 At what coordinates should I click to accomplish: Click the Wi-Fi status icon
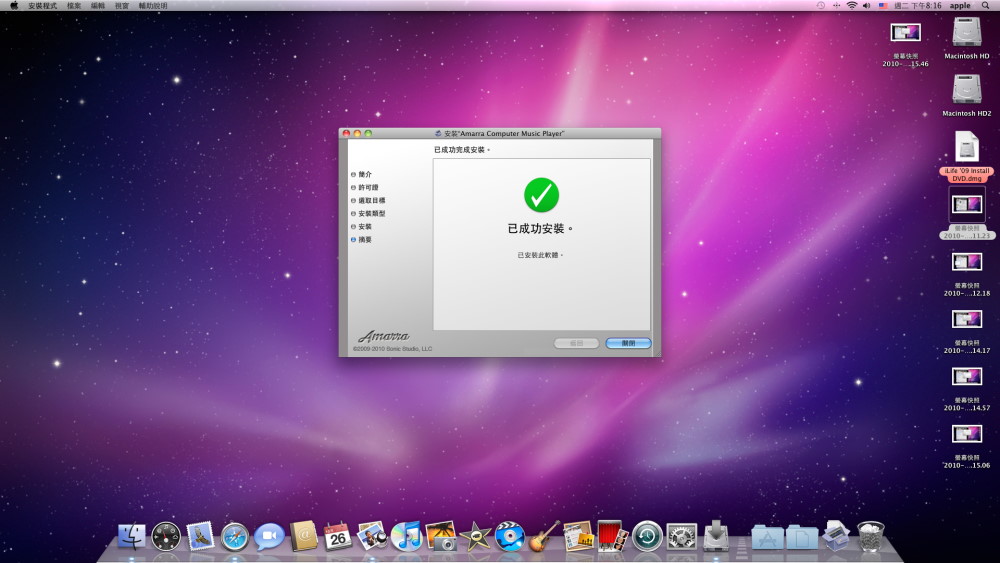[x=851, y=5]
